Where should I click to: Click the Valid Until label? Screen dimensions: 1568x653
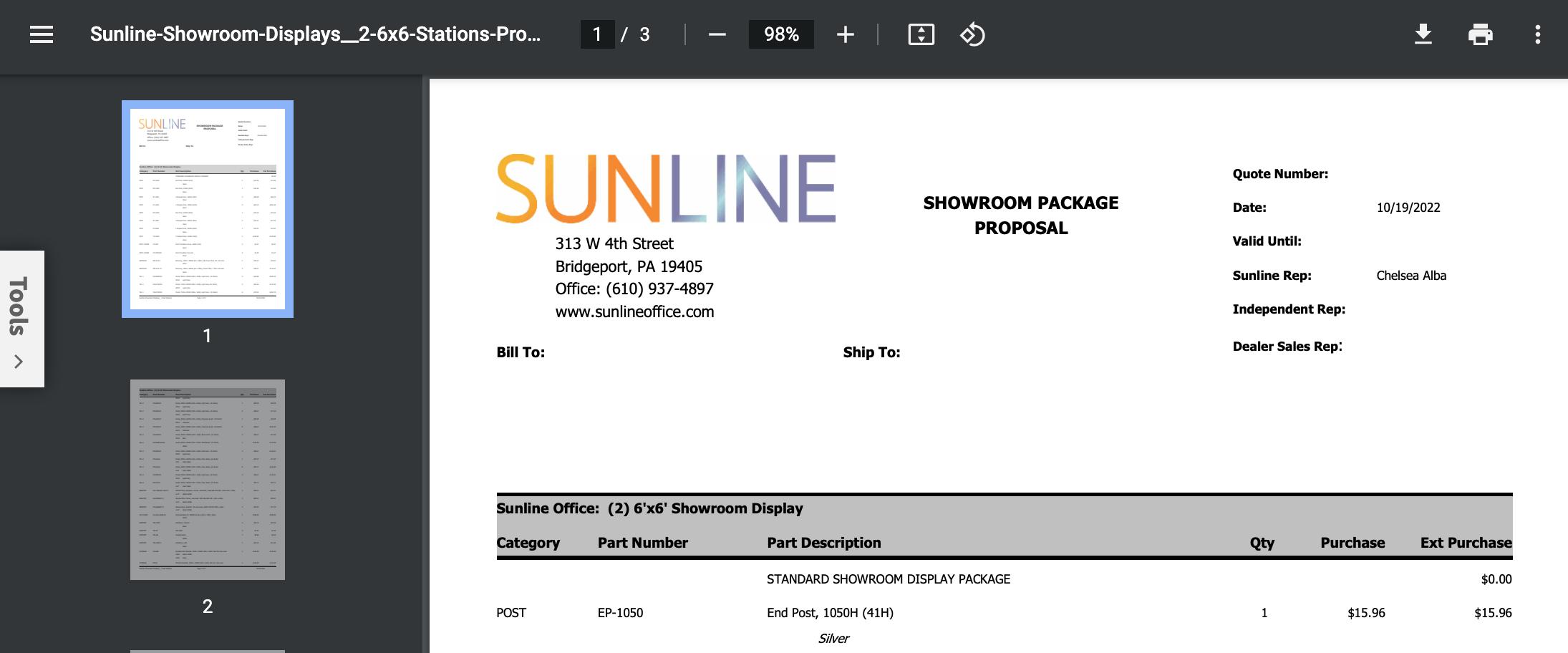(x=1267, y=241)
